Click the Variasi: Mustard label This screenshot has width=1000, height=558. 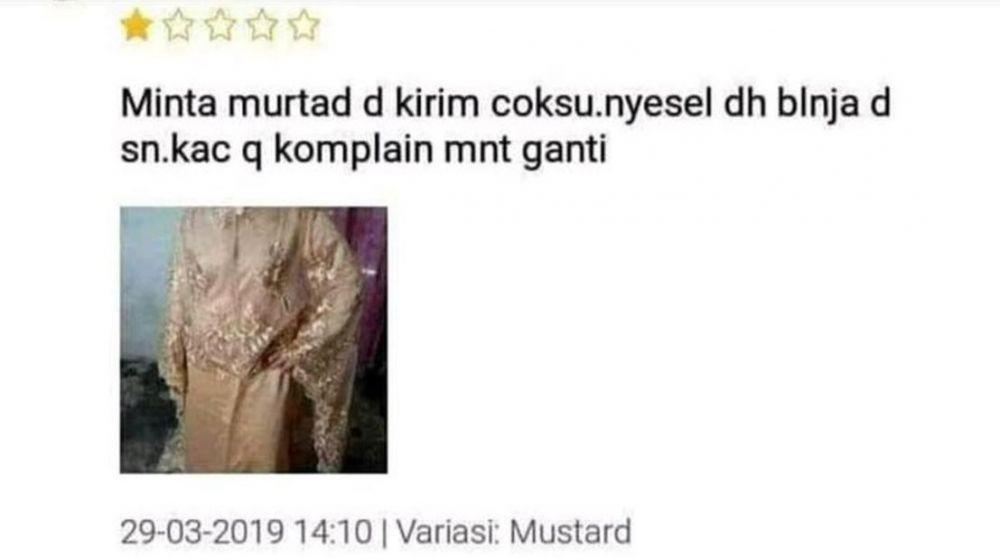513,532
